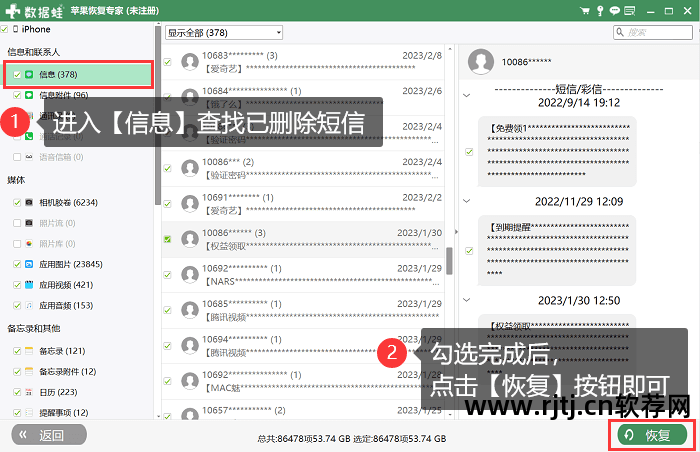Select the 10657 (2) conversation row

(x=303, y=410)
